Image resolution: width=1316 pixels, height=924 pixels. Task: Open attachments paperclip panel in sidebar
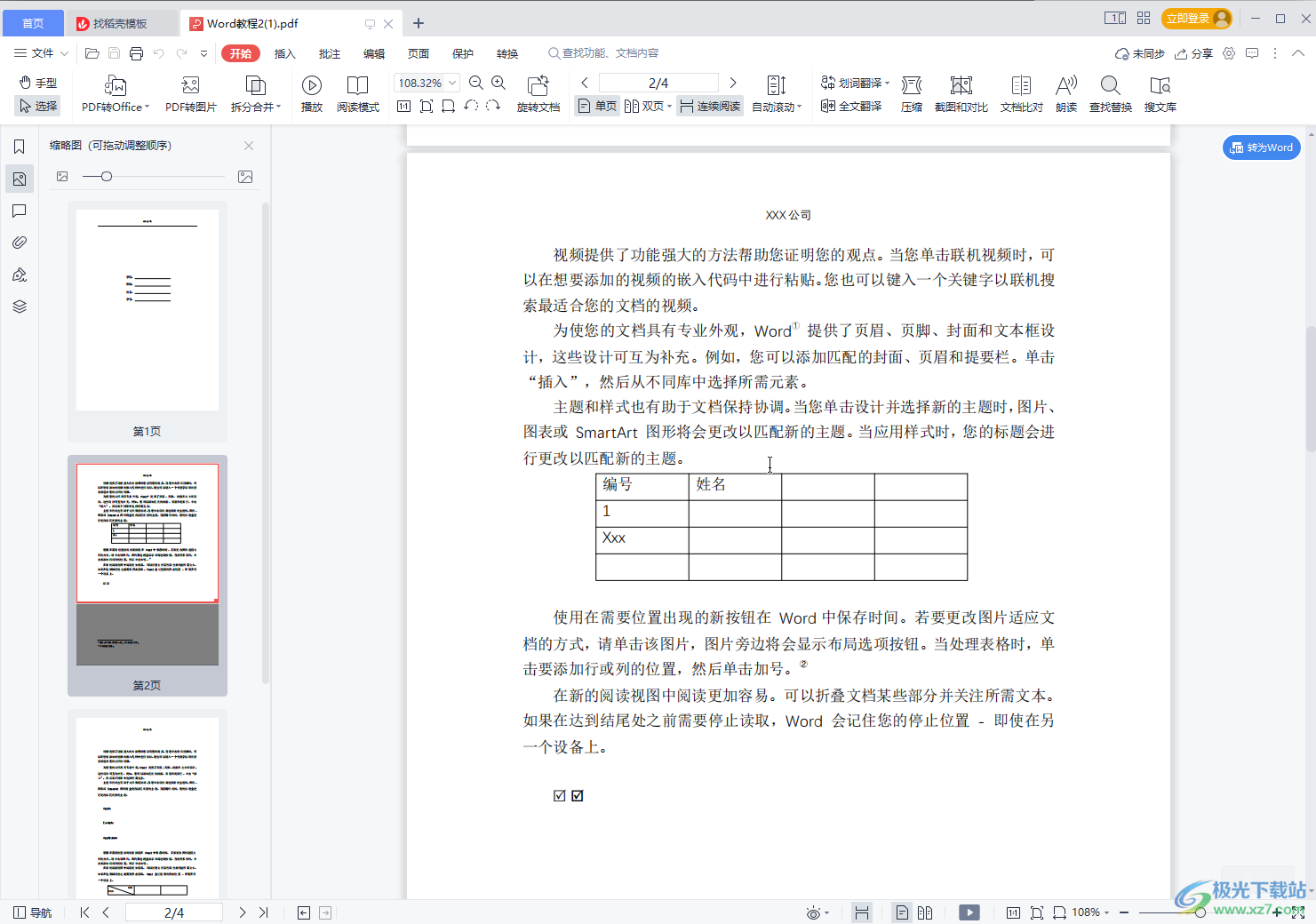coord(19,243)
